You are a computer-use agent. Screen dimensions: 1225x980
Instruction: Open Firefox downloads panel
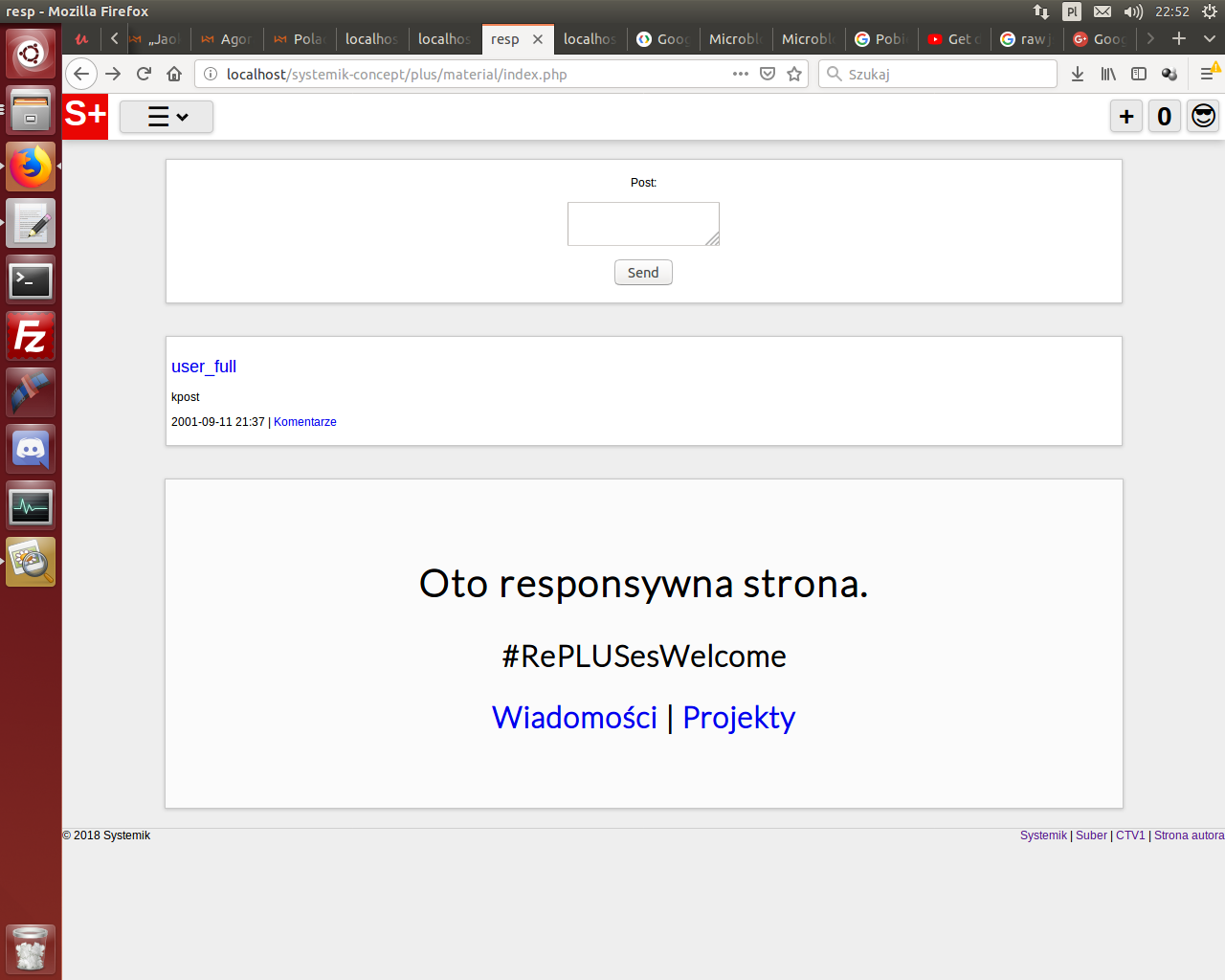click(1078, 74)
